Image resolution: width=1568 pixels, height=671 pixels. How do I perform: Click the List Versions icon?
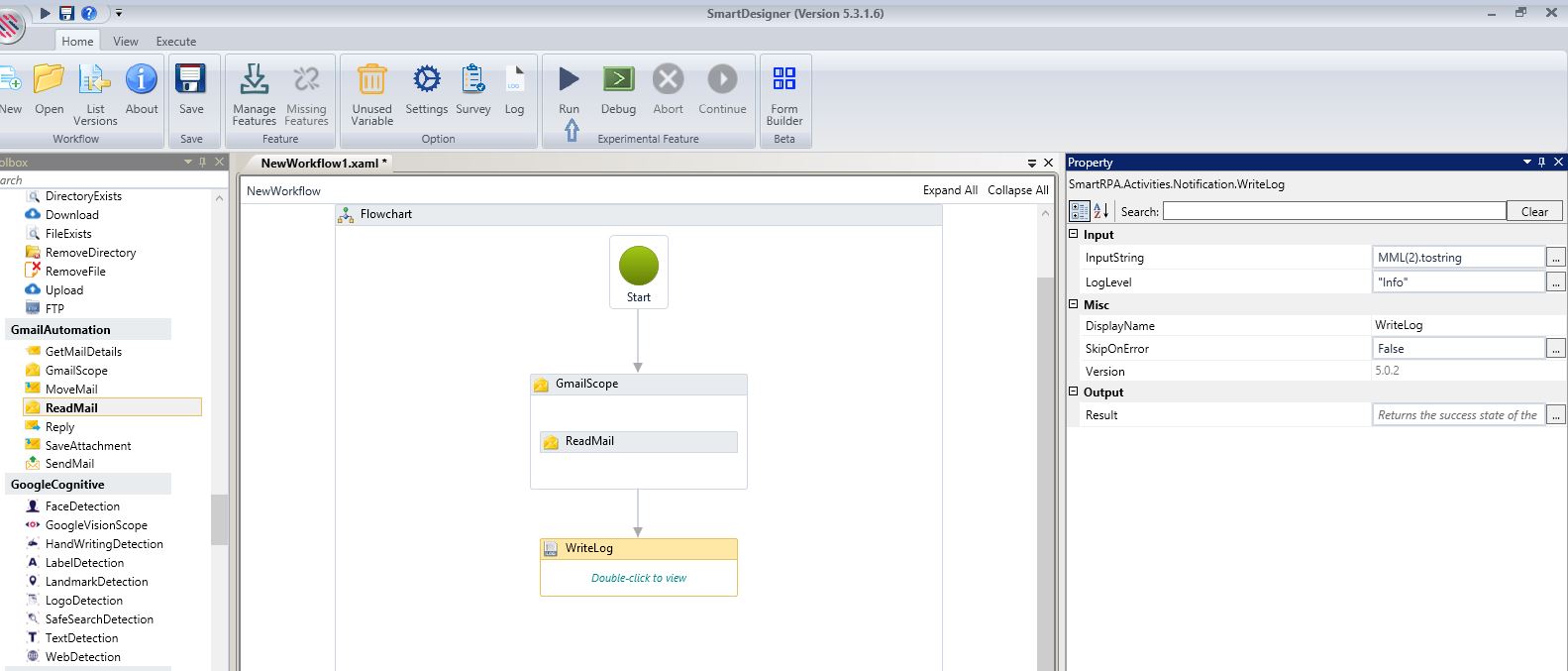pyautogui.click(x=95, y=79)
